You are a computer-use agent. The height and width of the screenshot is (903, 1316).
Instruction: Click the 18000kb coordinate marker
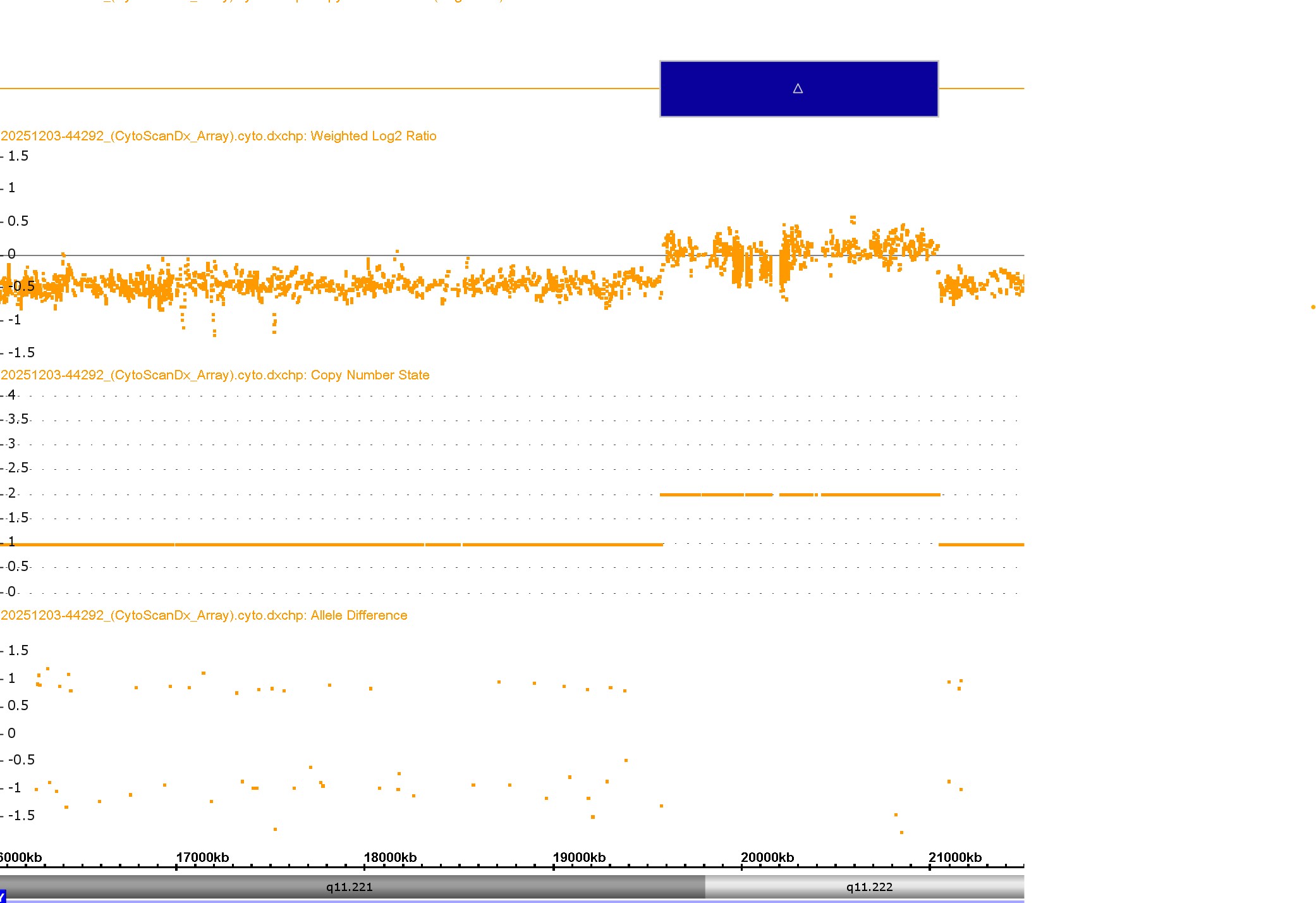[x=390, y=857]
